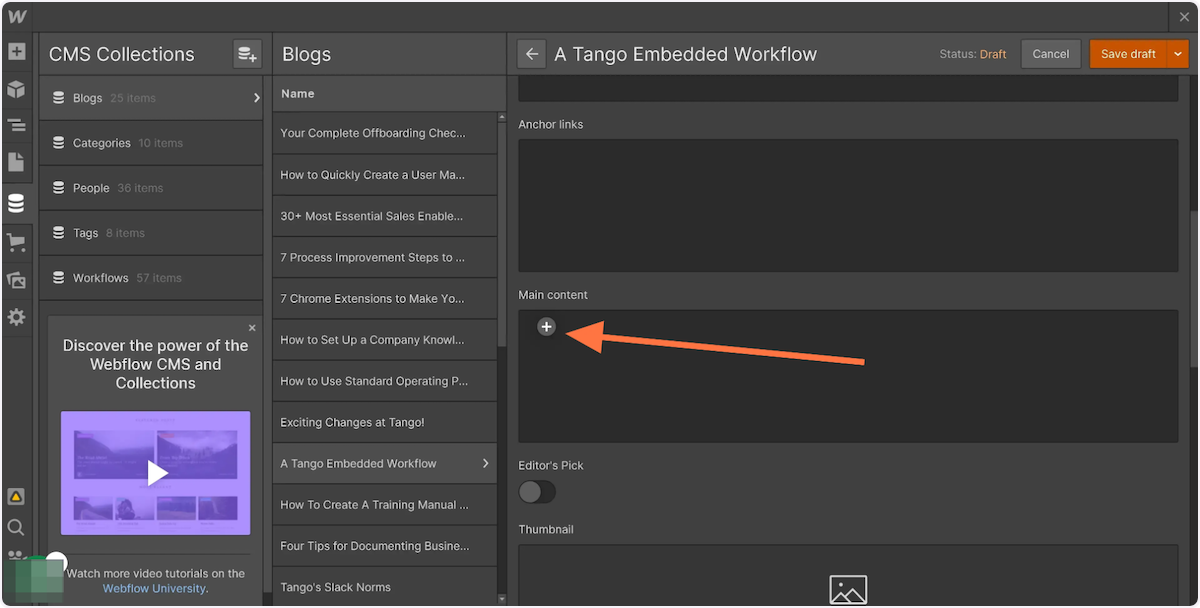
Task: Click the Workflows collection database icon
Action: tap(59, 278)
